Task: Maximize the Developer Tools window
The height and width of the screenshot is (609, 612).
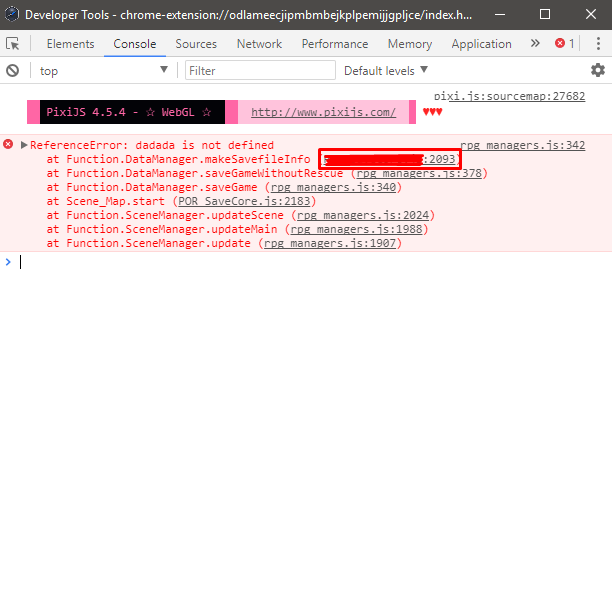Action: (x=545, y=14)
